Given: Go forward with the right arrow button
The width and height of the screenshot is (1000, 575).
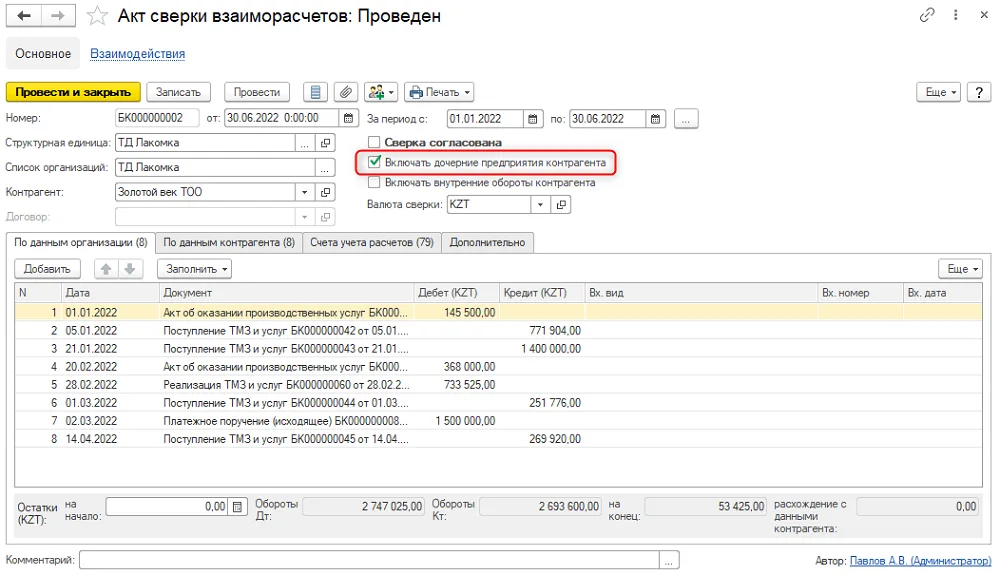Looking at the screenshot, I should tap(58, 15).
